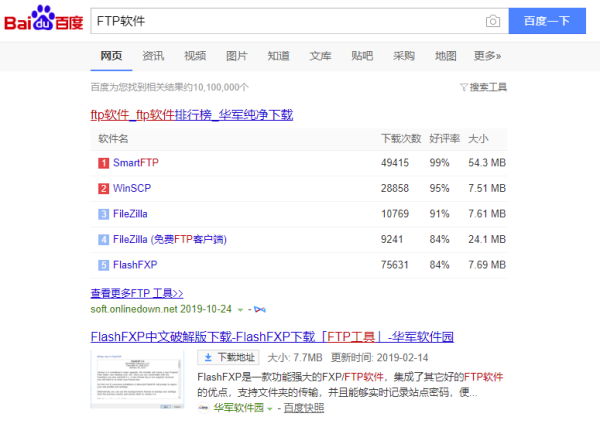The image size is (600, 427).
Task: Click SmartFTP download count 49415
Action: pos(395,163)
